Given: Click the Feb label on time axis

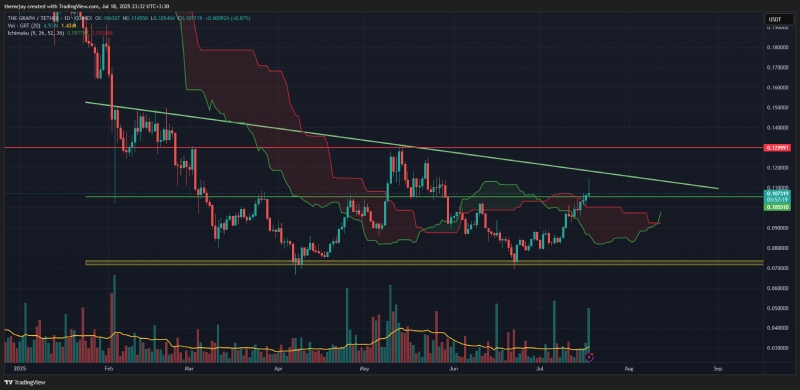Looking at the screenshot, I should pyautogui.click(x=108, y=368).
